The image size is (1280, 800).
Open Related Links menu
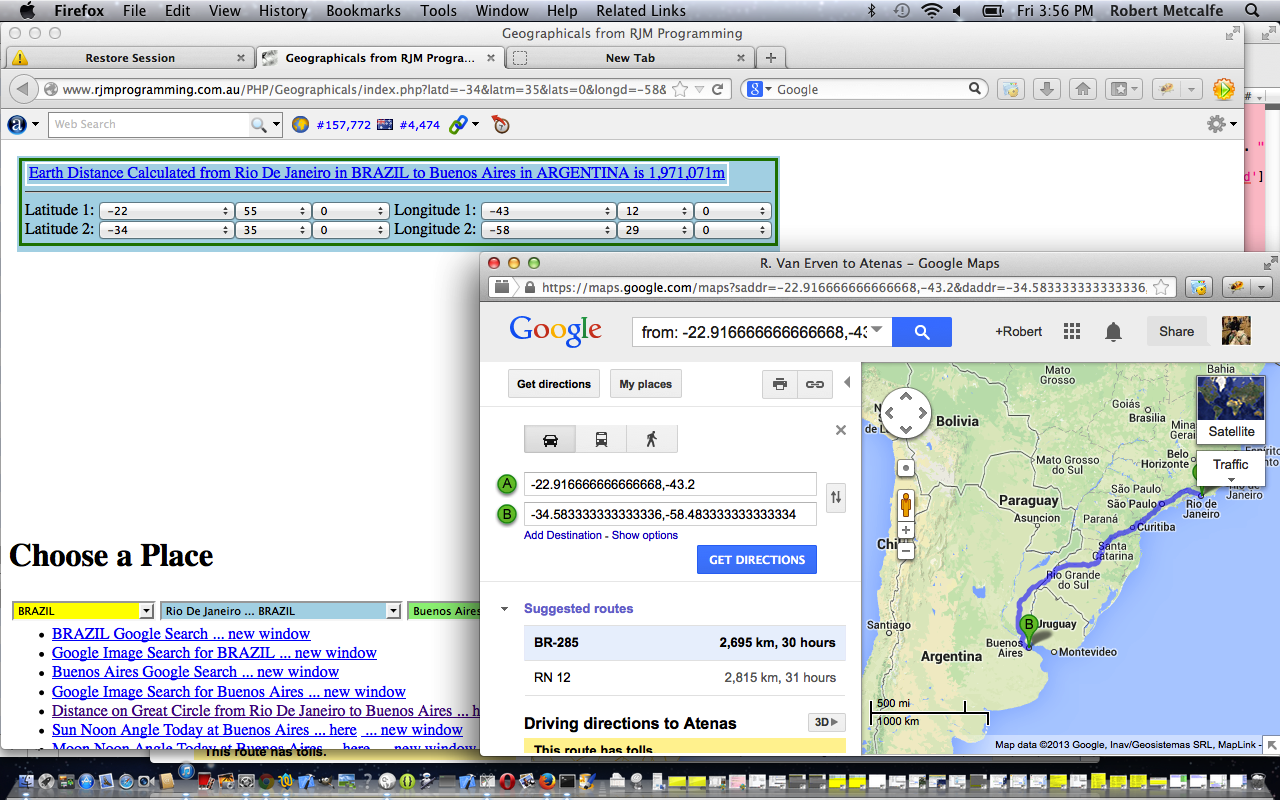pyautogui.click(x=641, y=11)
